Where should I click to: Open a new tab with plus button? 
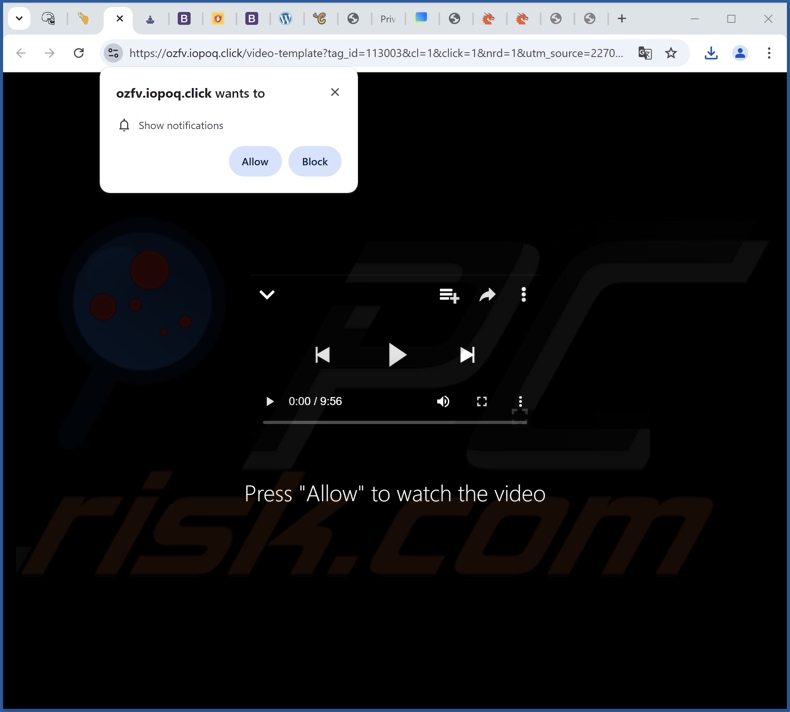coord(622,19)
